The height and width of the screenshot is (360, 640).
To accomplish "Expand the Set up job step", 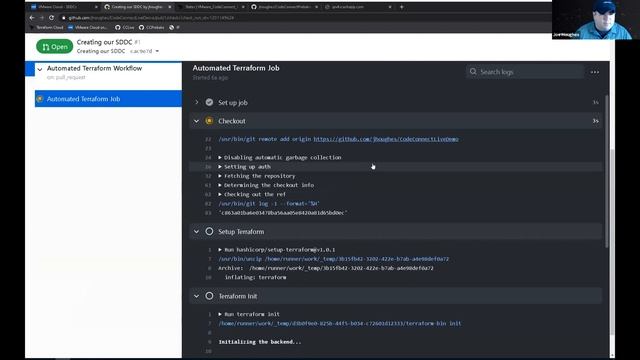I will (196, 102).
